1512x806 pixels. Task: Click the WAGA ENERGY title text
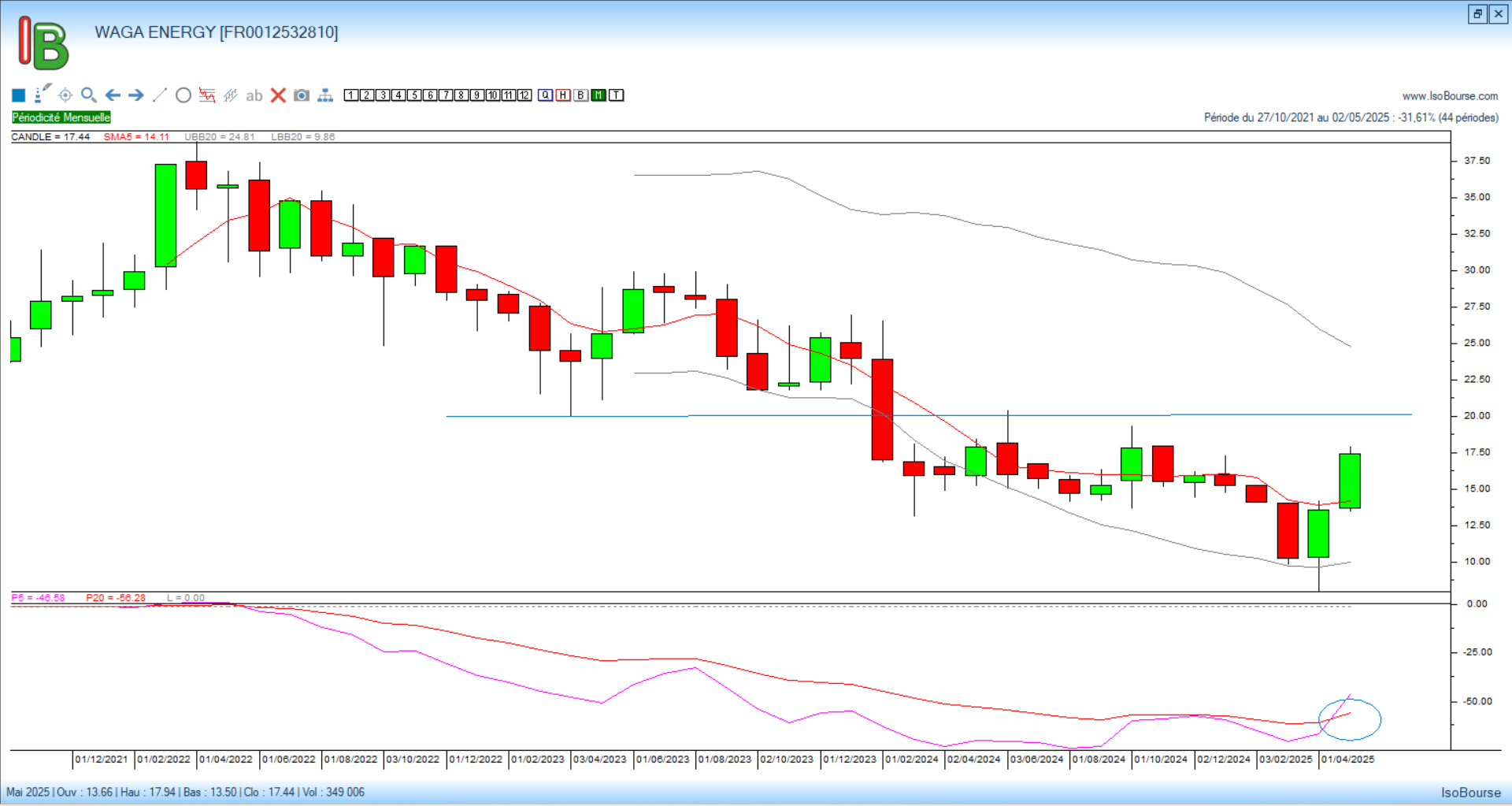point(217,32)
